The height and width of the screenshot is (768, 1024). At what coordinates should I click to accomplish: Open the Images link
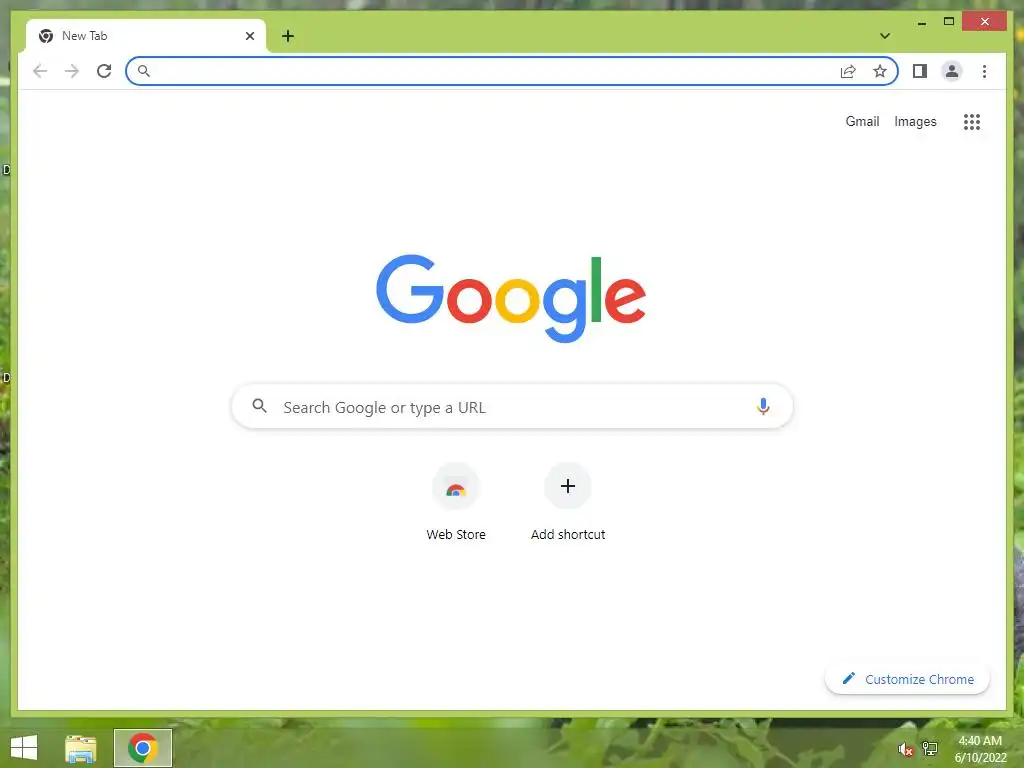915,121
